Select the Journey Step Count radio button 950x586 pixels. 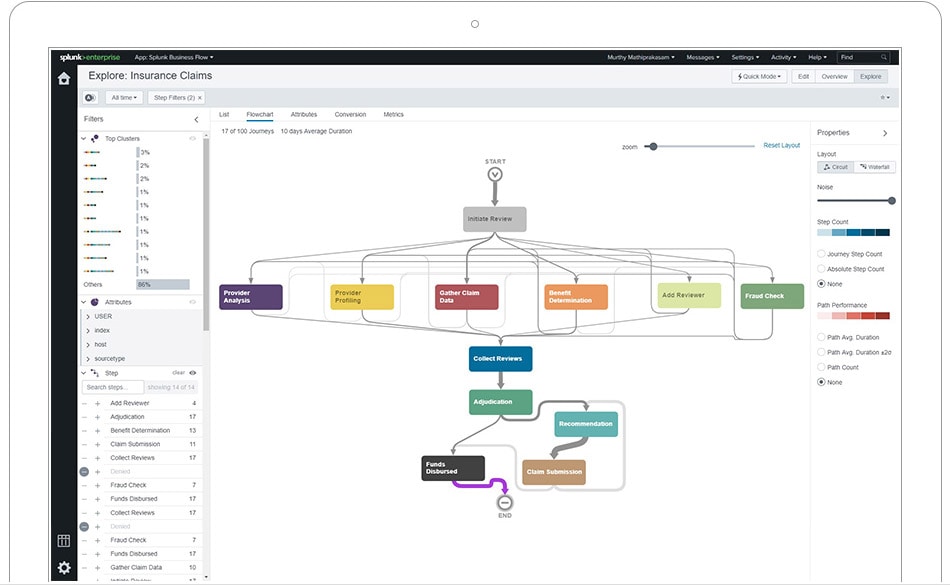click(822, 254)
